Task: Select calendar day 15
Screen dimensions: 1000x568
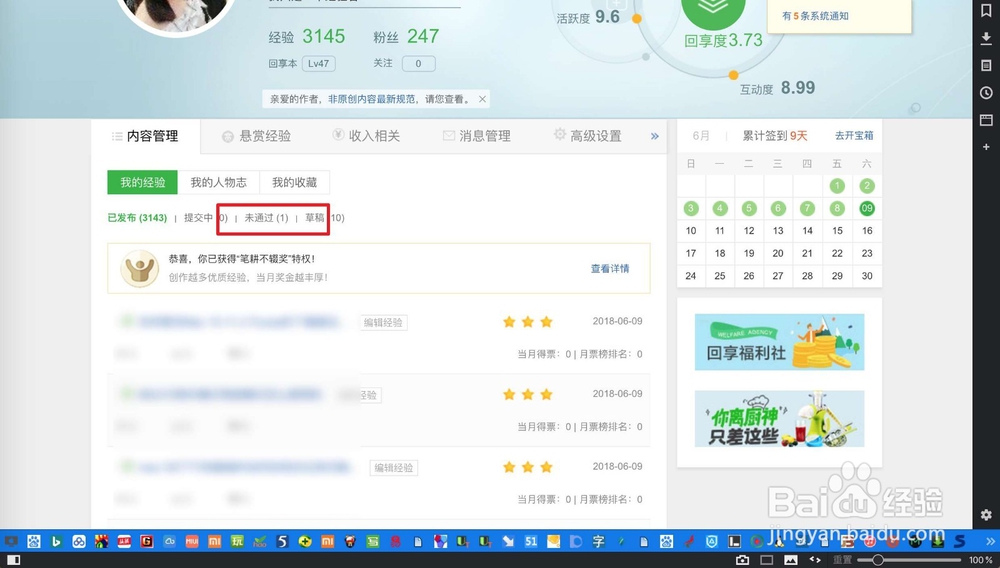Action: [837, 231]
